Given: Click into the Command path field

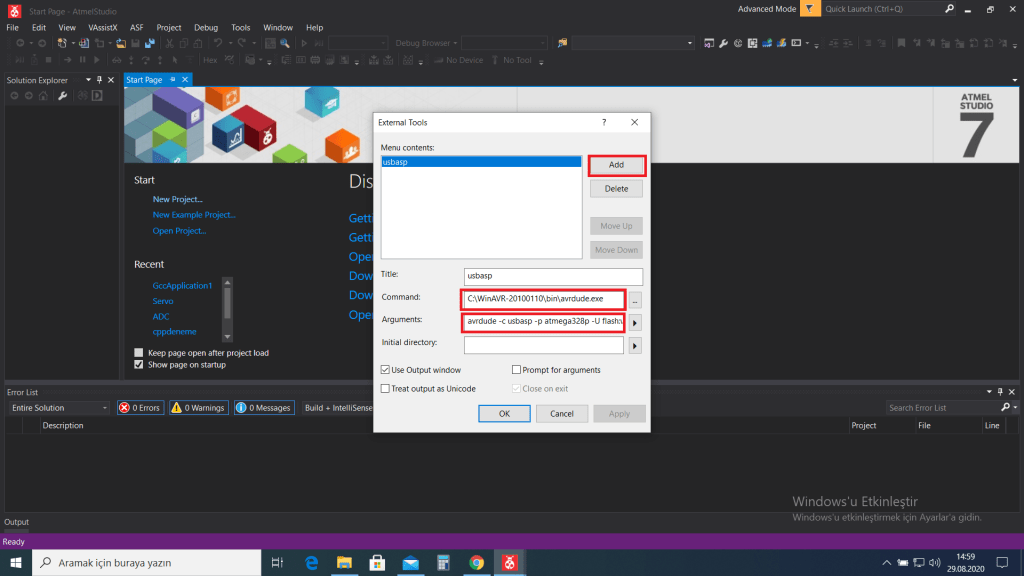Looking at the screenshot, I should click(544, 299).
